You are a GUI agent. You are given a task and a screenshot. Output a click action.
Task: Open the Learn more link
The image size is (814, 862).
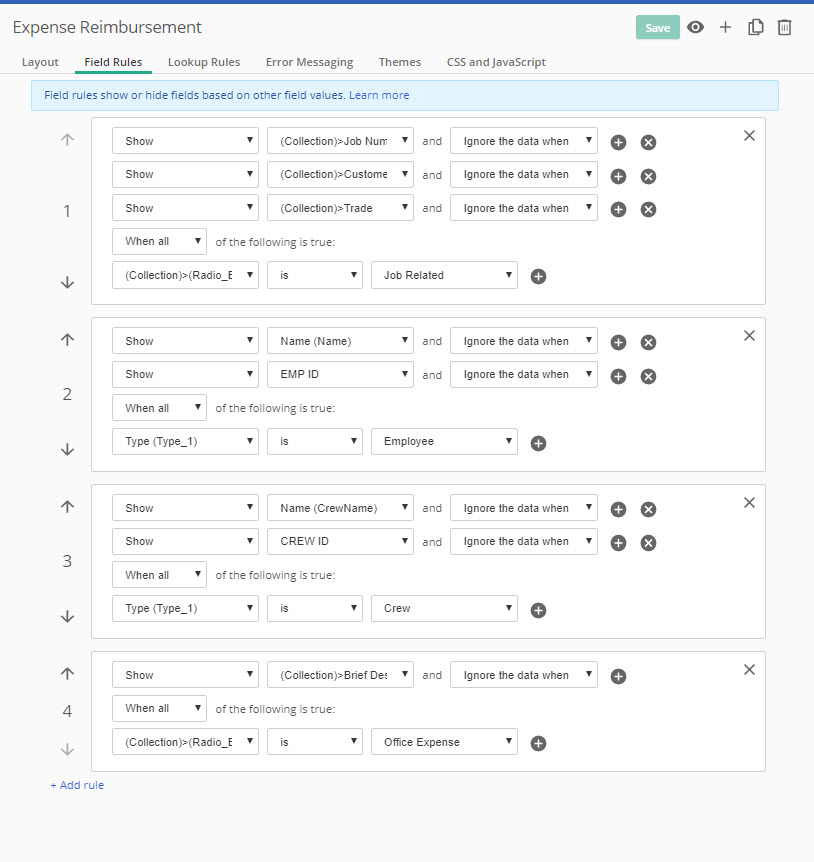379,95
